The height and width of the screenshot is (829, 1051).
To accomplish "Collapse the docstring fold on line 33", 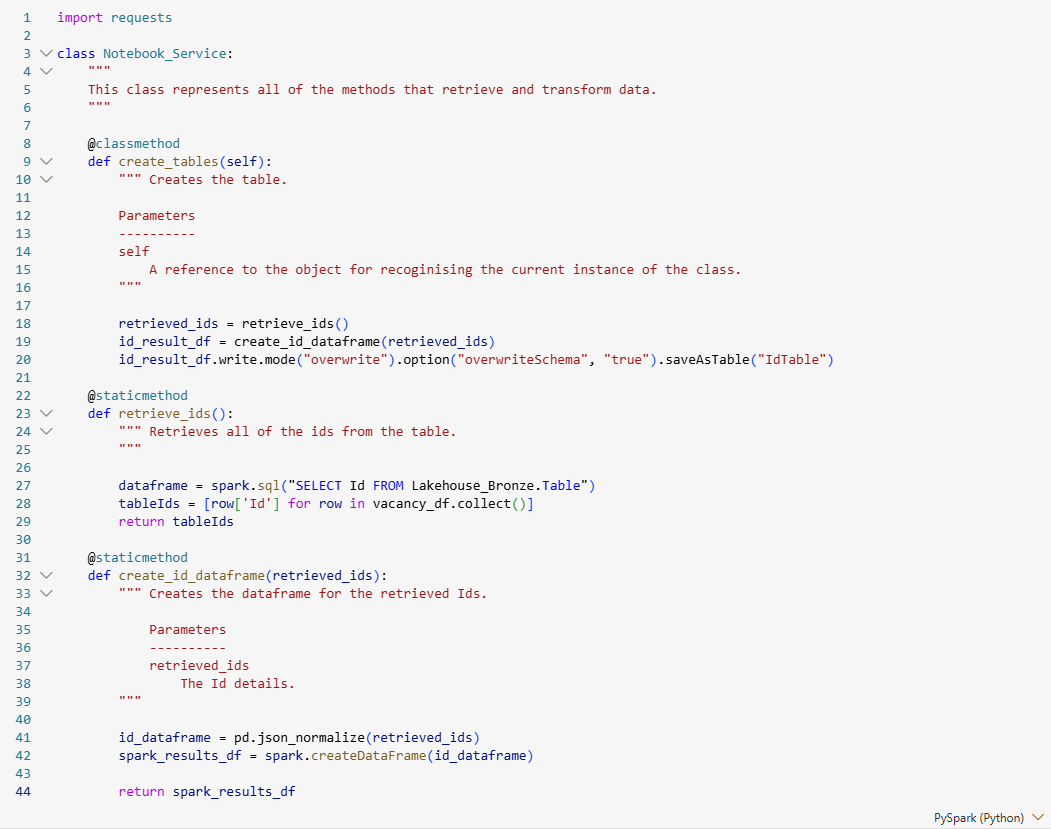I will point(45,594).
